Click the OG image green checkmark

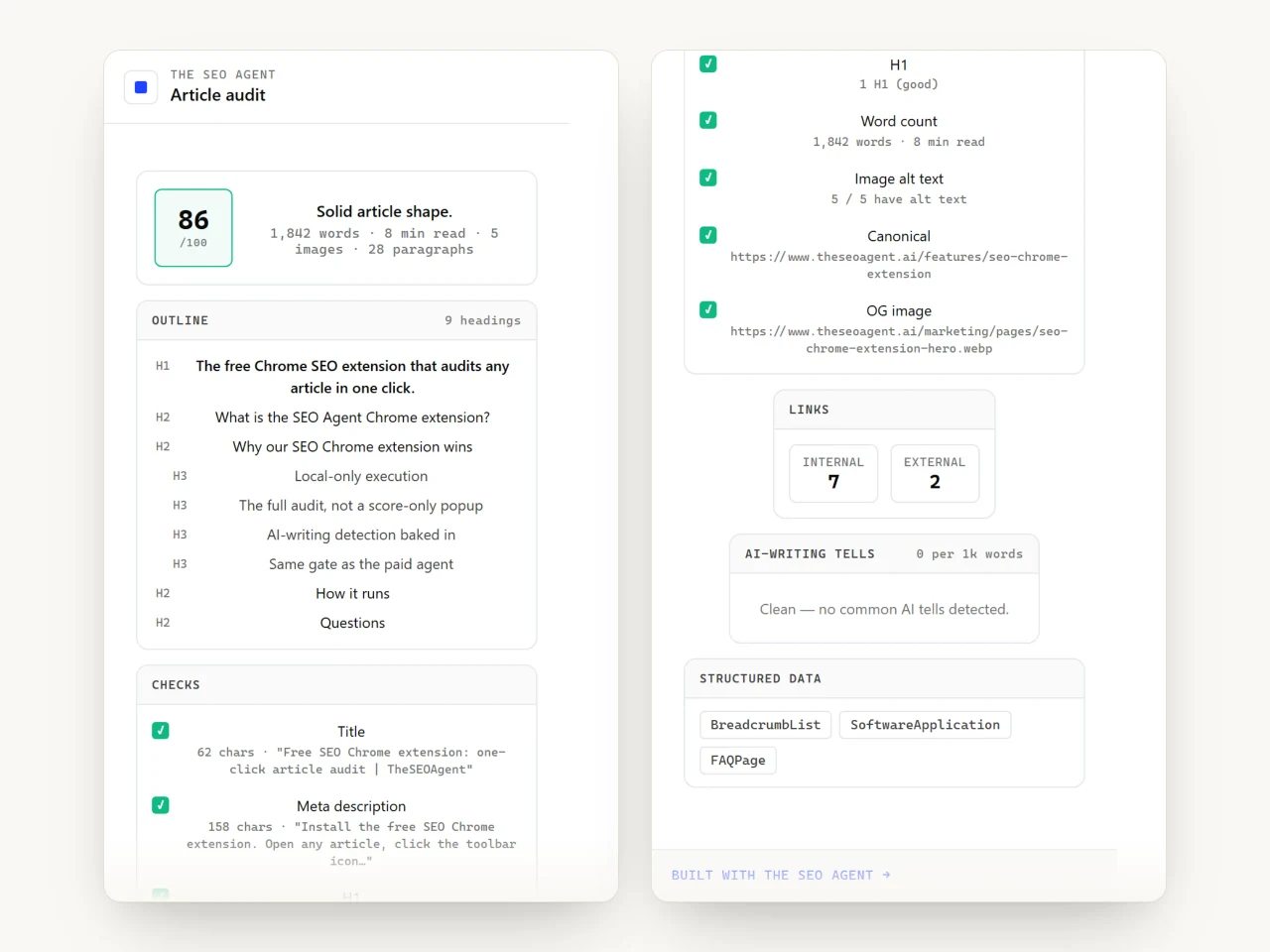[708, 309]
